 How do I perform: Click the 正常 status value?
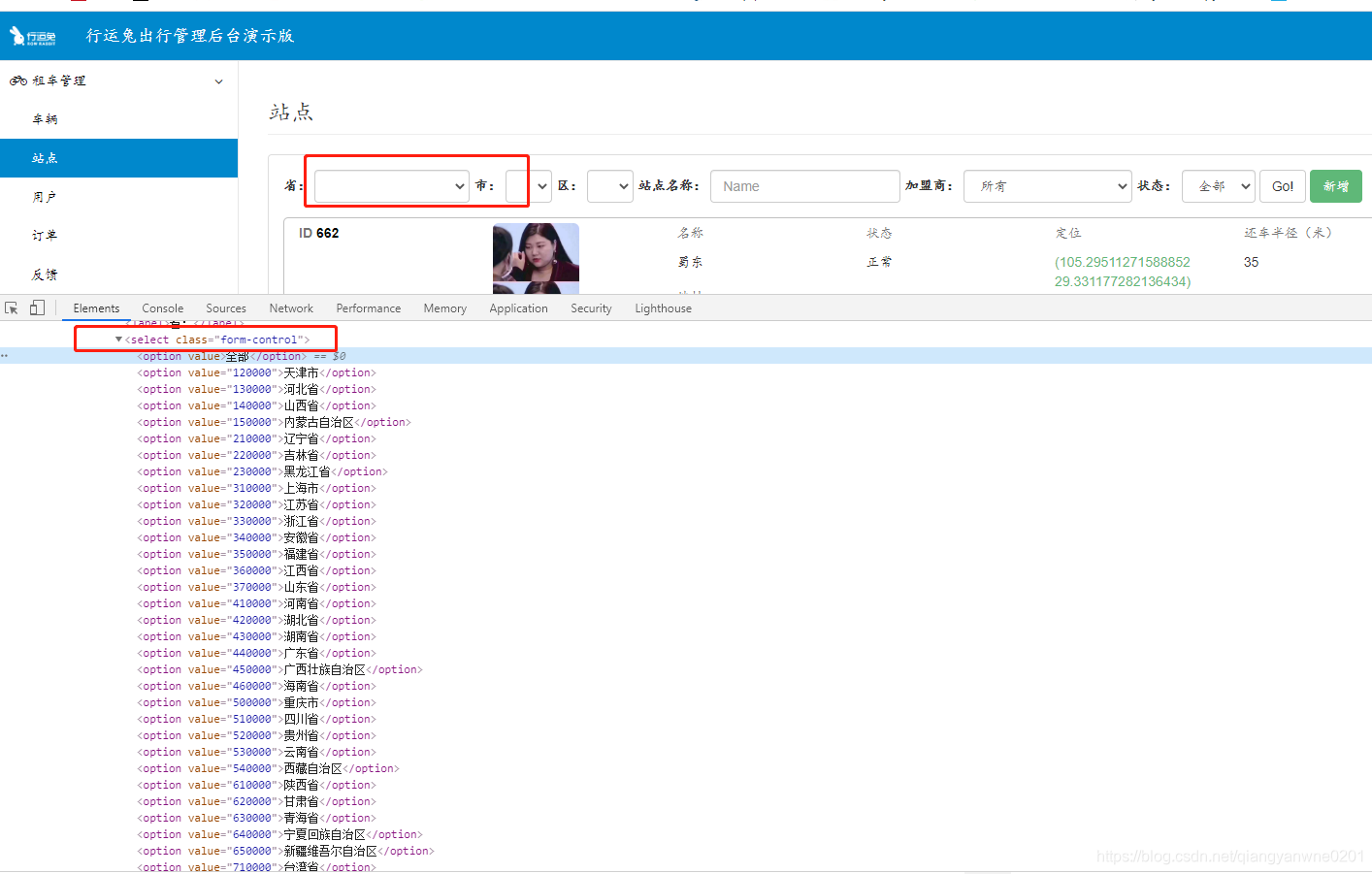[x=879, y=262]
